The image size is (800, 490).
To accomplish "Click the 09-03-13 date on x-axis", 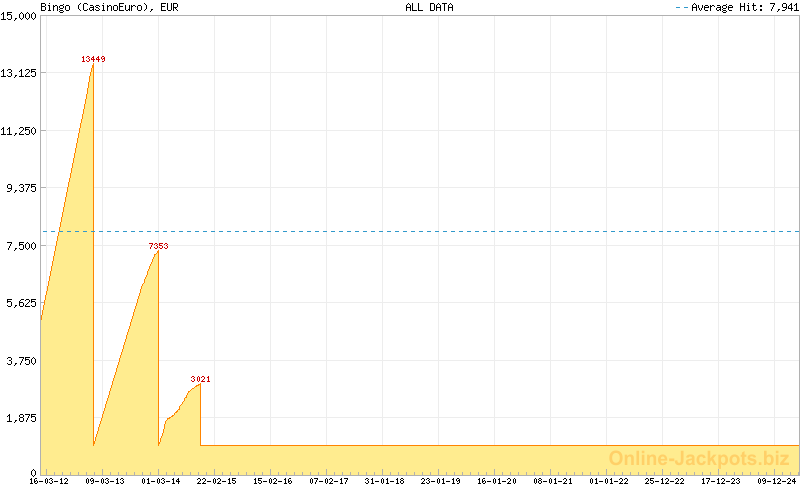I will point(105,481).
